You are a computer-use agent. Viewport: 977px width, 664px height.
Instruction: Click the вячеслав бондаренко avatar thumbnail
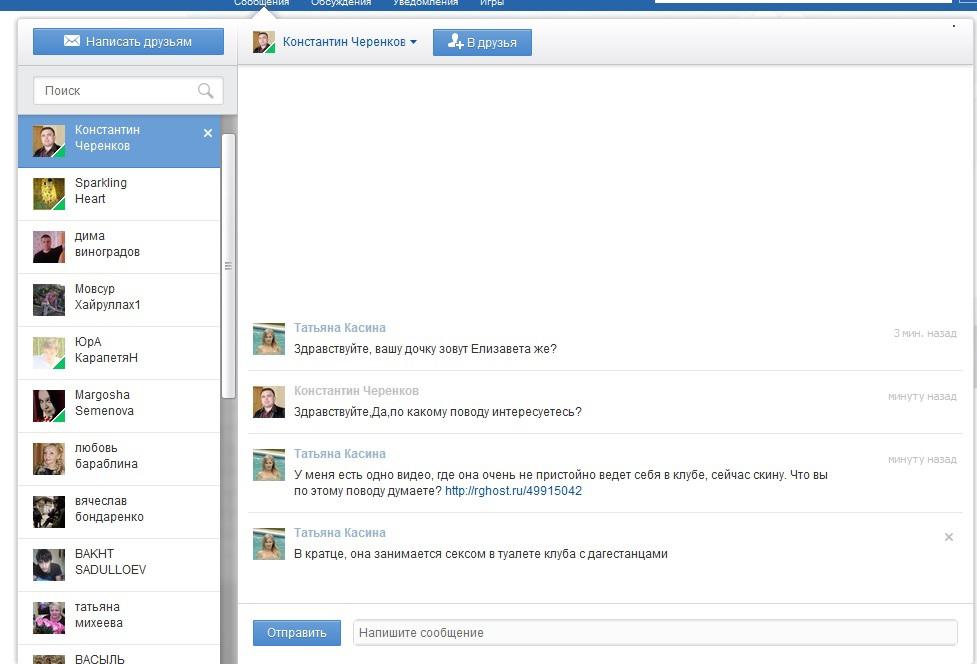(49, 511)
